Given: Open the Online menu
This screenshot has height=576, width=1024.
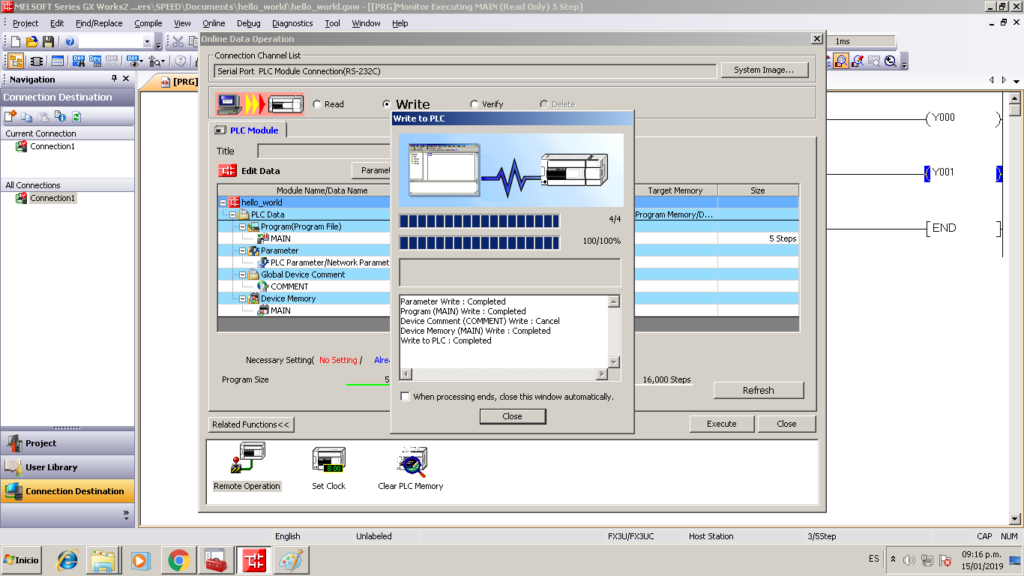Looking at the screenshot, I should coord(214,23).
